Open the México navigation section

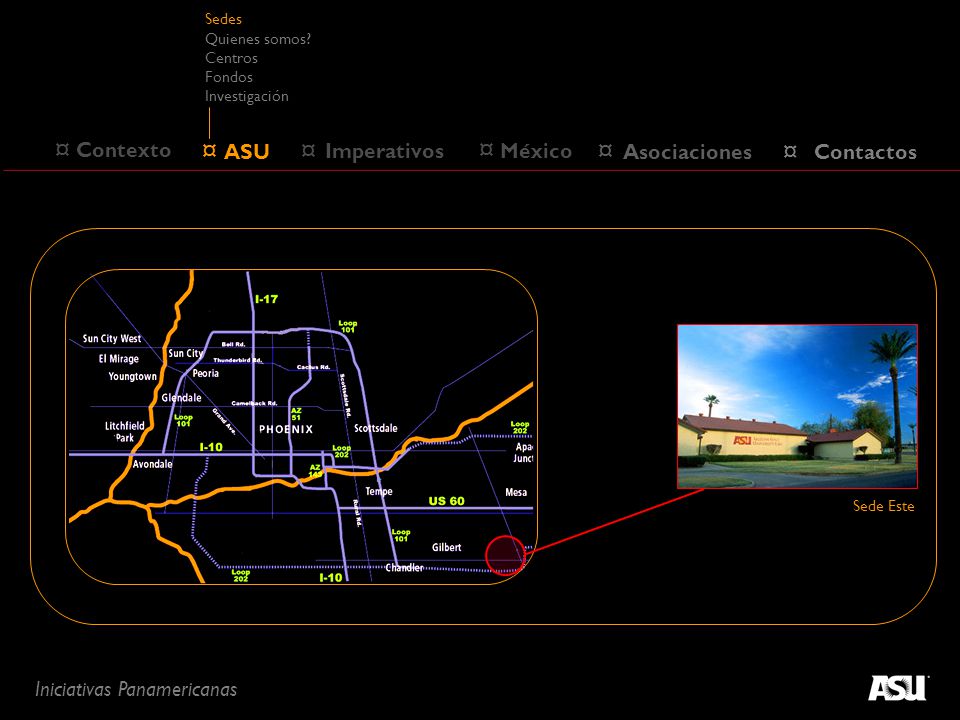pos(536,151)
